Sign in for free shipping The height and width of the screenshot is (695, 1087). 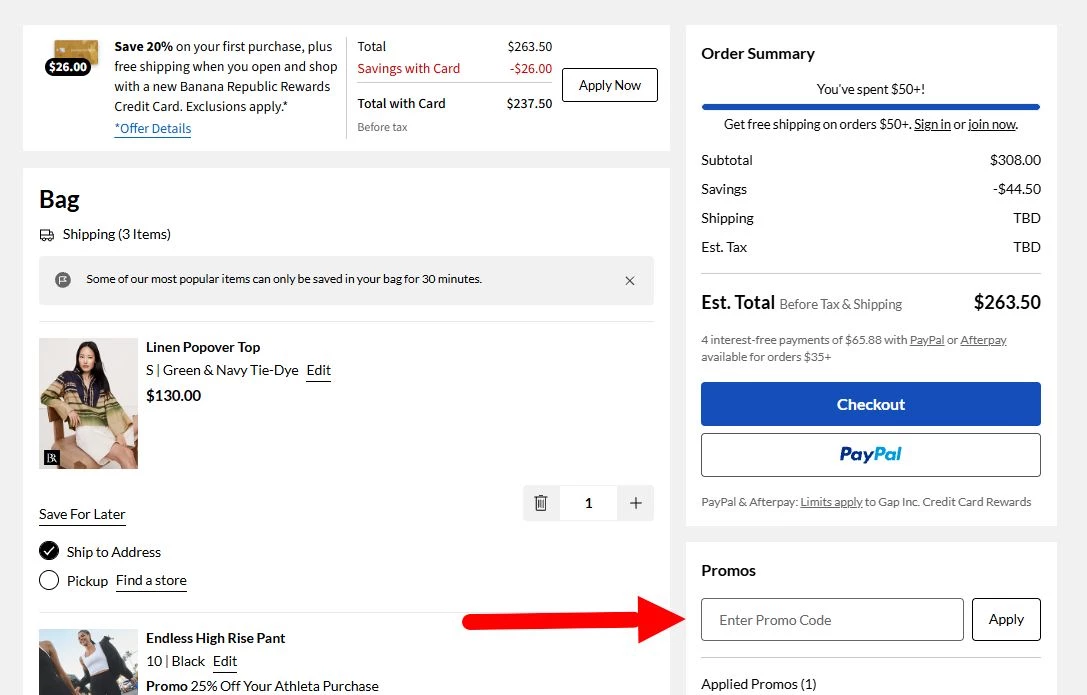tap(933, 124)
